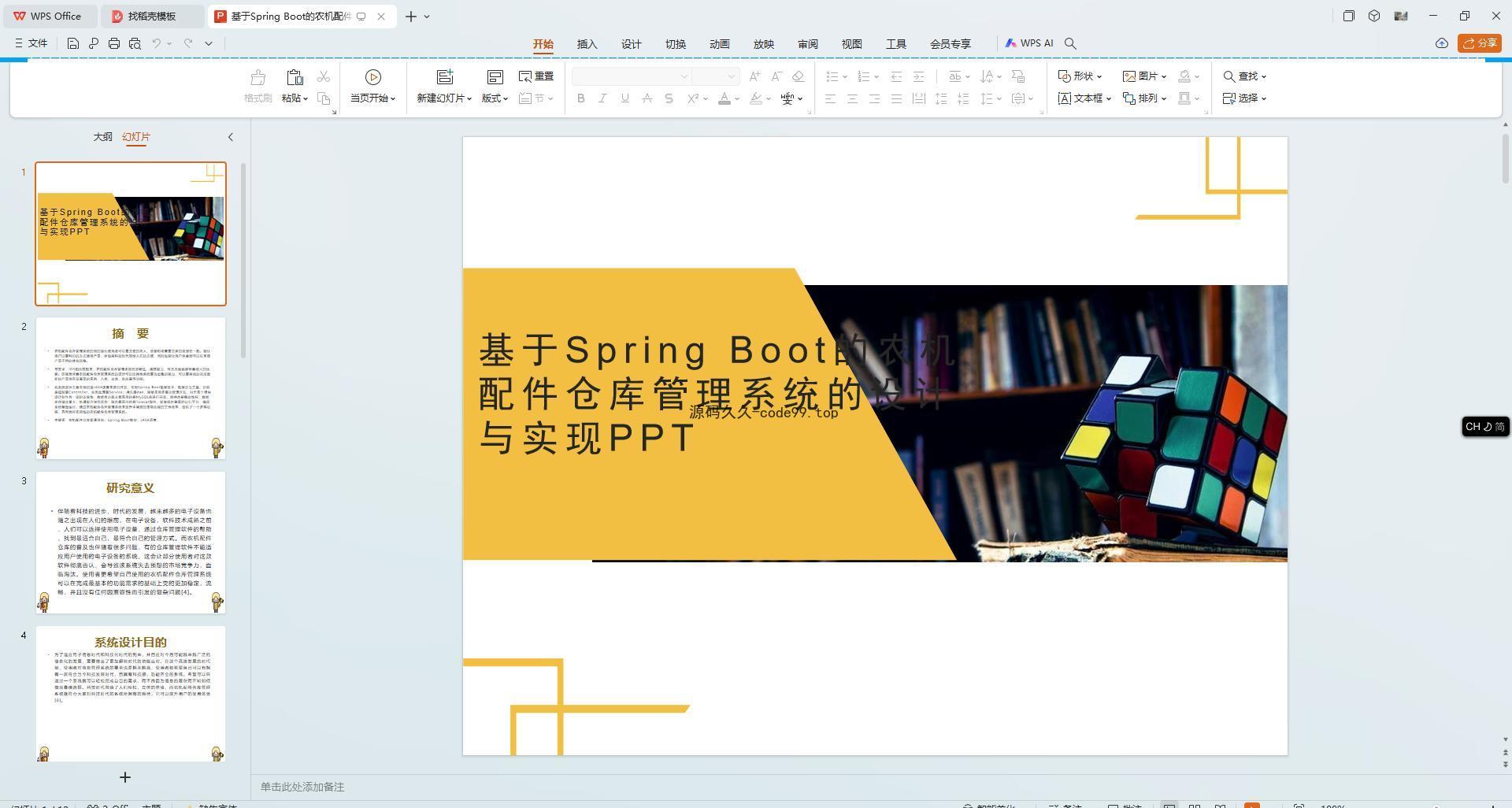
Task: Click the Print icon in quick toolbar
Action: pyautogui.click(x=114, y=43)
